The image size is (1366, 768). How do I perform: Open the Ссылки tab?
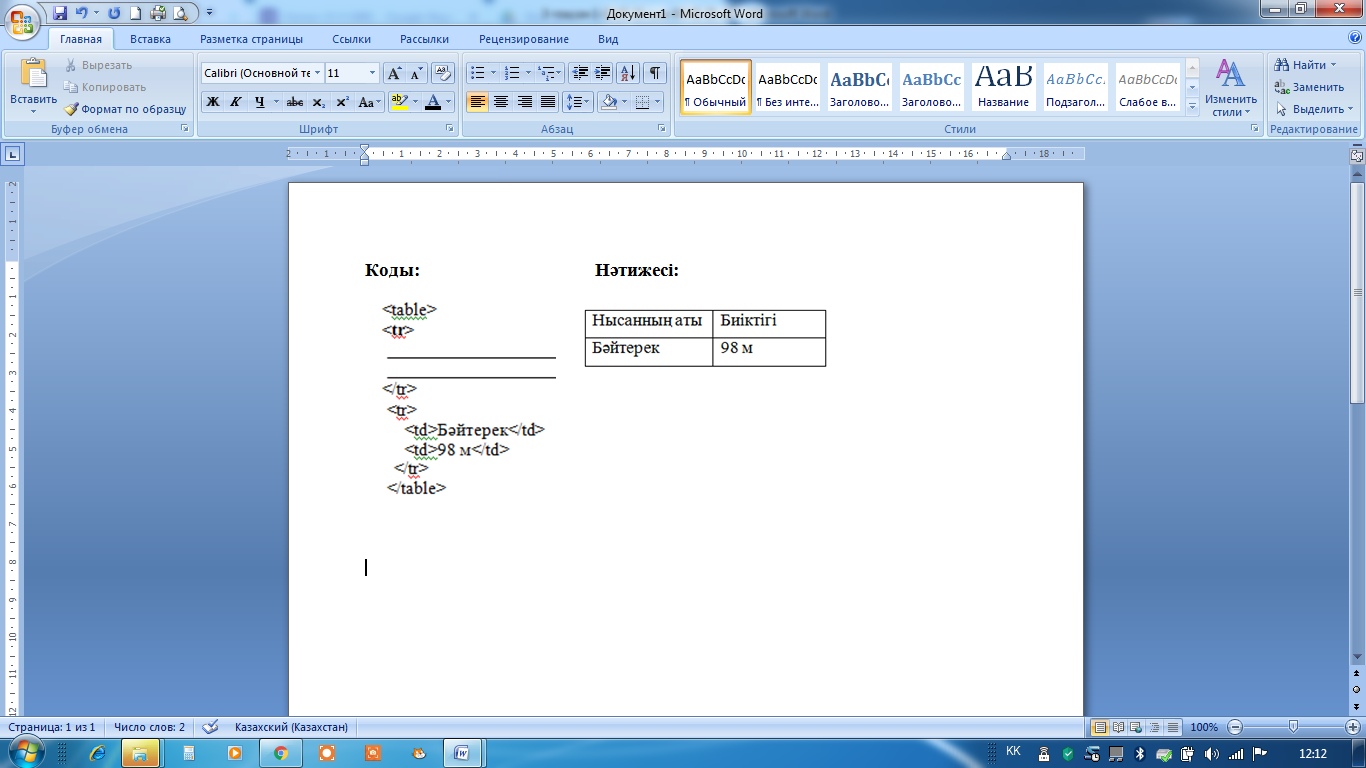(352, 39)
